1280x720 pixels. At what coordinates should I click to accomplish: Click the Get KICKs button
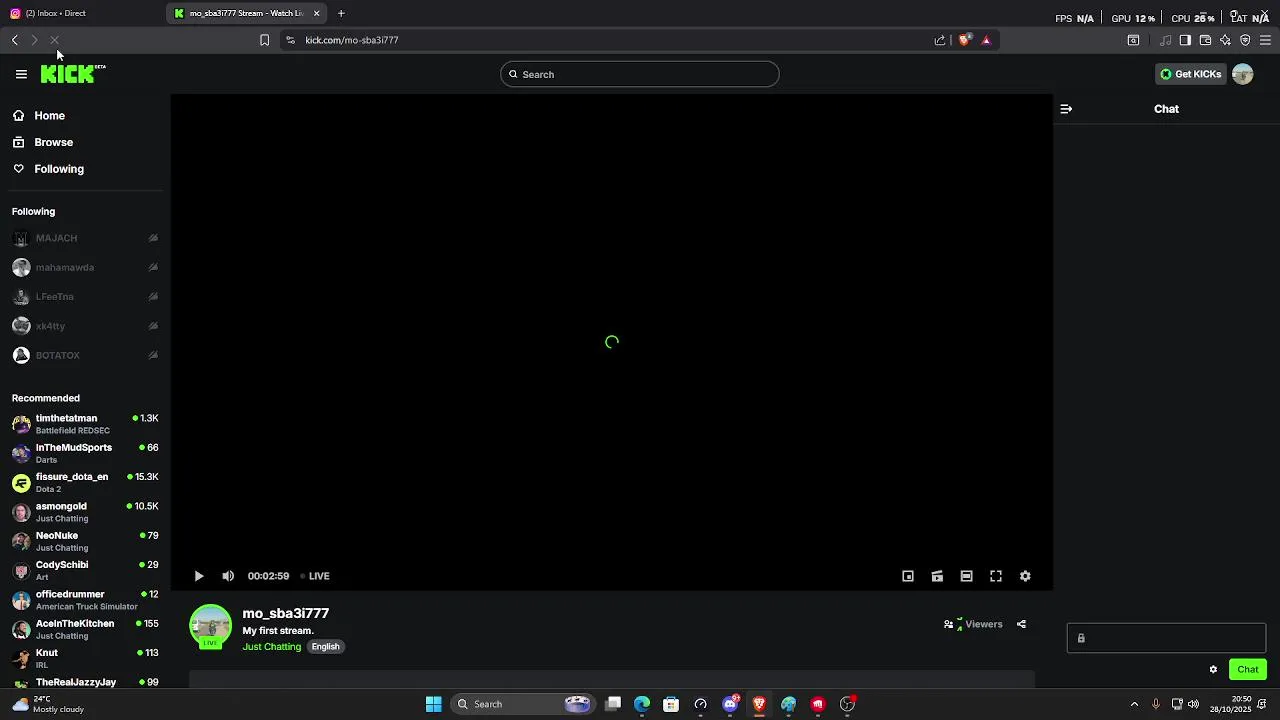(1190, 74)
